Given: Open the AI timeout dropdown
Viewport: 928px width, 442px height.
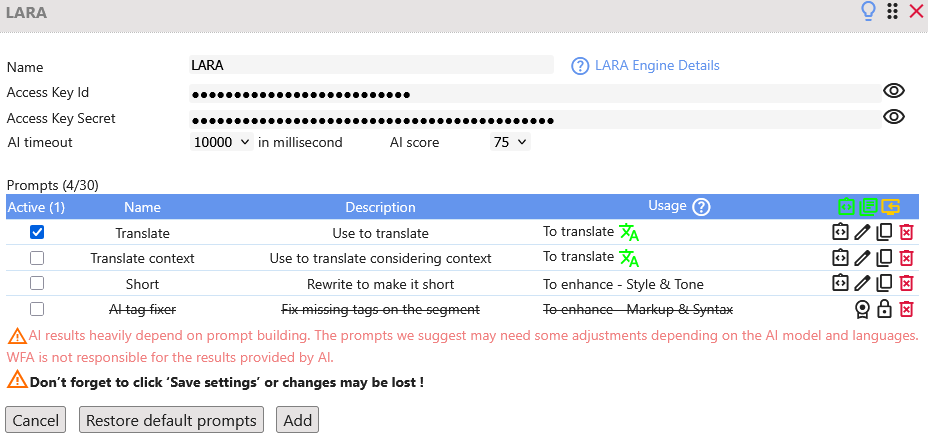Looking at the screenshot, I should pyautogui.click(x=222, y=143).
